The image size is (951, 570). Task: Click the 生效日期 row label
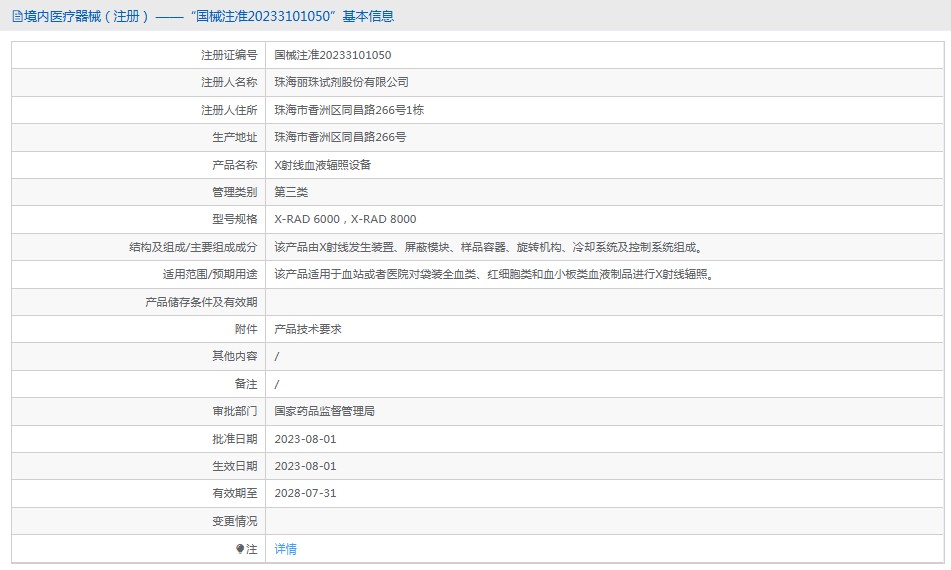pyautogui.click(x=234, y=466)
